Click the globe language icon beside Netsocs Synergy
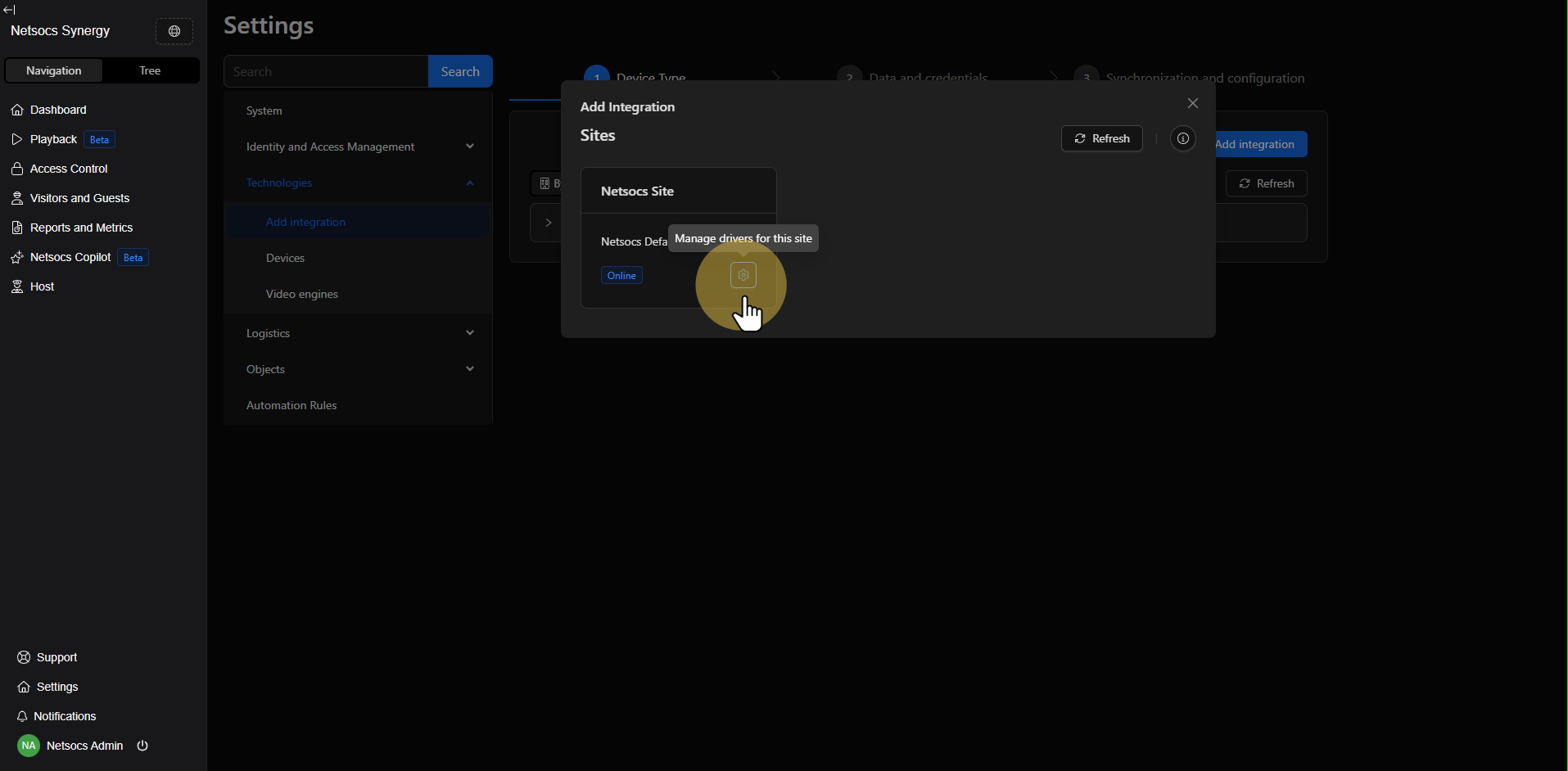Screen dimensions: 1568x771 click(174, 31)
